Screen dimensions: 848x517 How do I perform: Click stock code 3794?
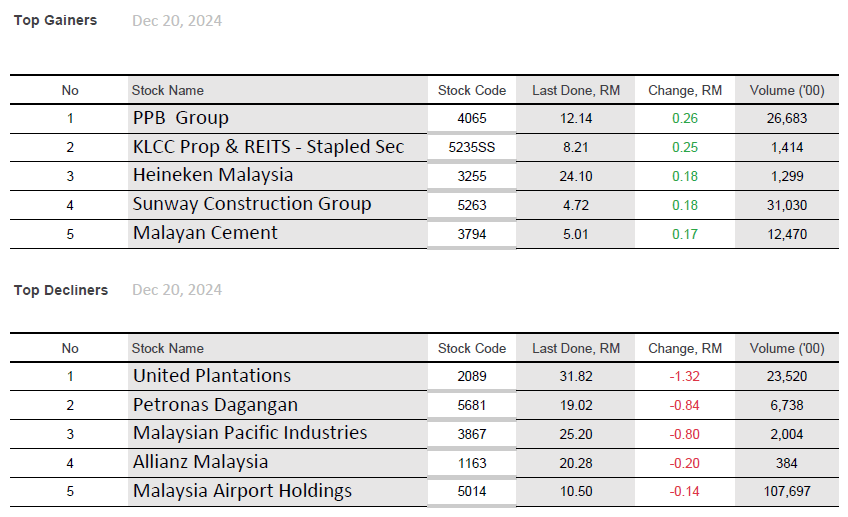(x=472, y=234)
